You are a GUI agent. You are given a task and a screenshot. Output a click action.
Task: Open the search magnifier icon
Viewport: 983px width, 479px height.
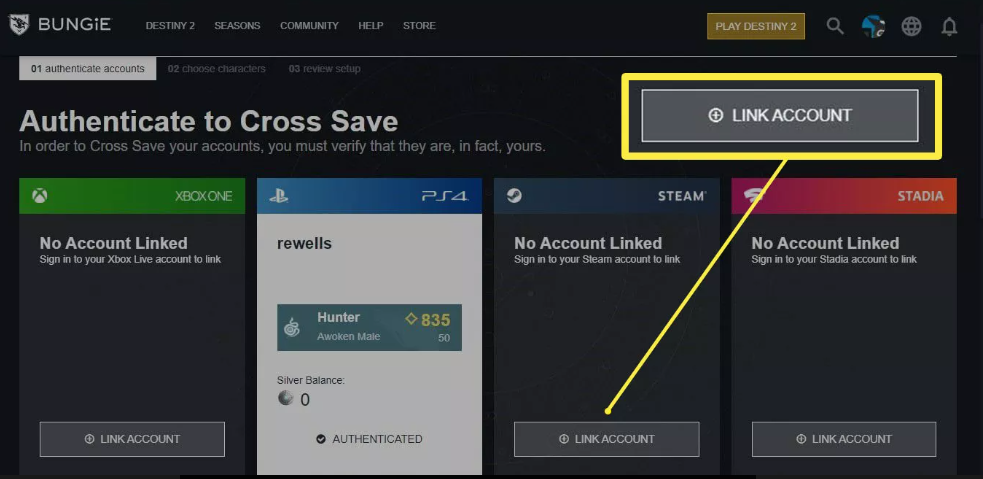click(834, 26)
